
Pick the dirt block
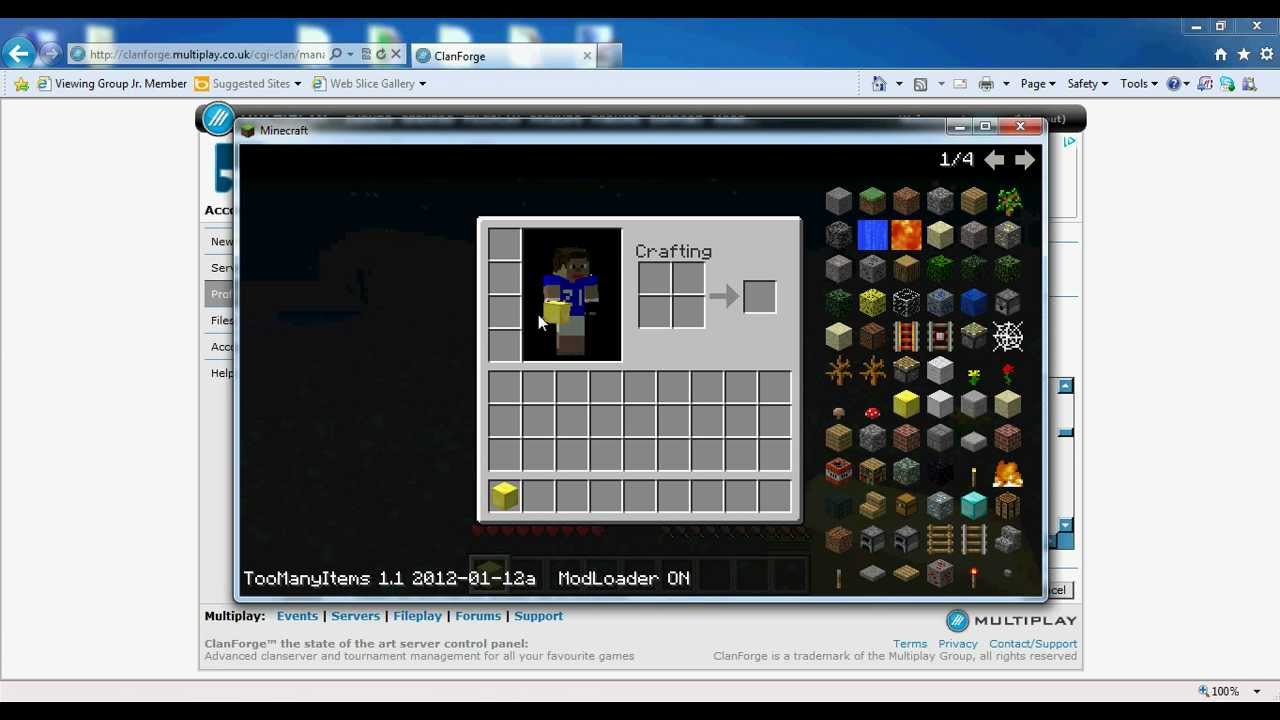point(906,201)
